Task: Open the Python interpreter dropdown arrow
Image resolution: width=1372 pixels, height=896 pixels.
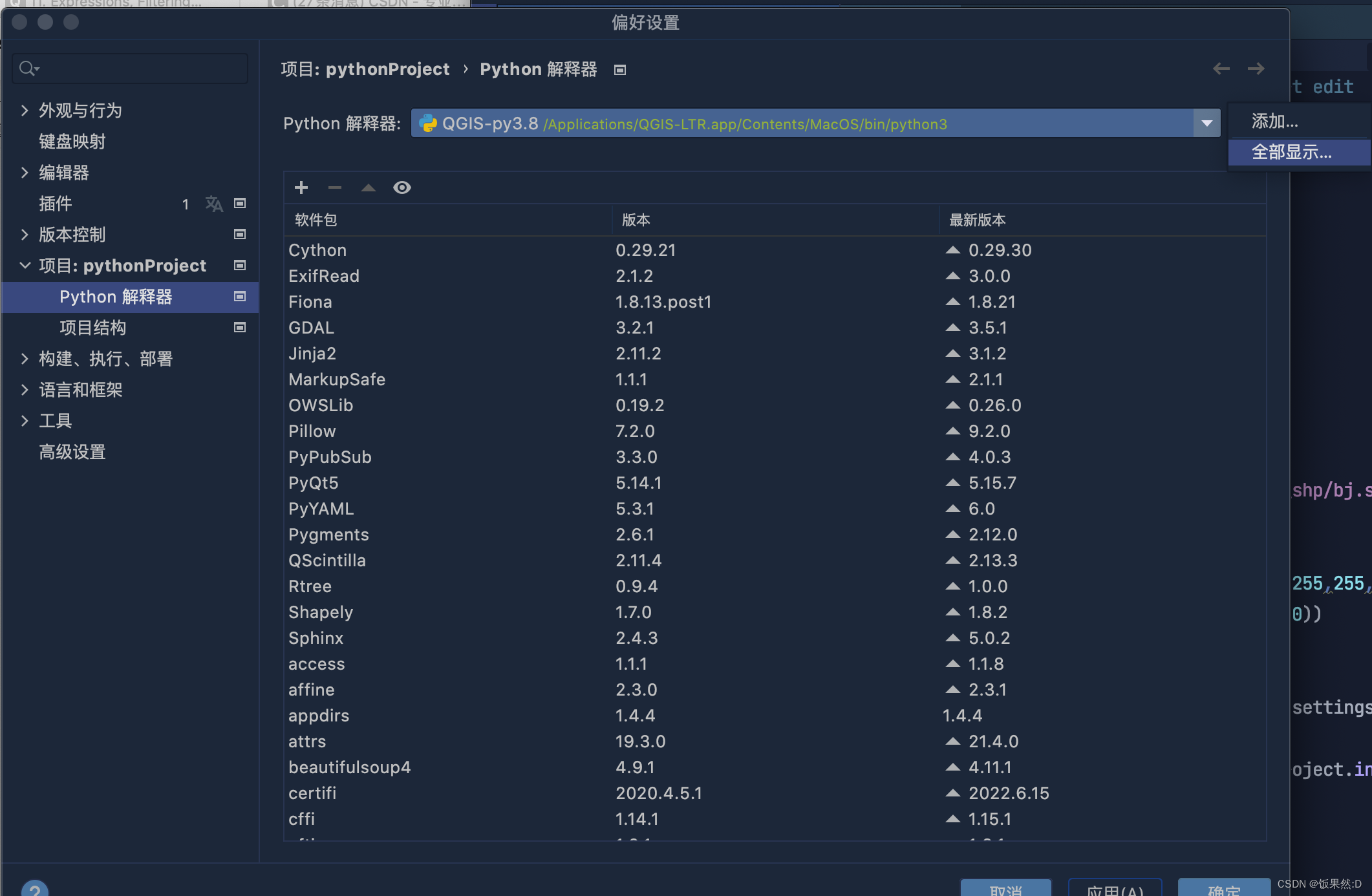Action: [x=1206, y=123]
